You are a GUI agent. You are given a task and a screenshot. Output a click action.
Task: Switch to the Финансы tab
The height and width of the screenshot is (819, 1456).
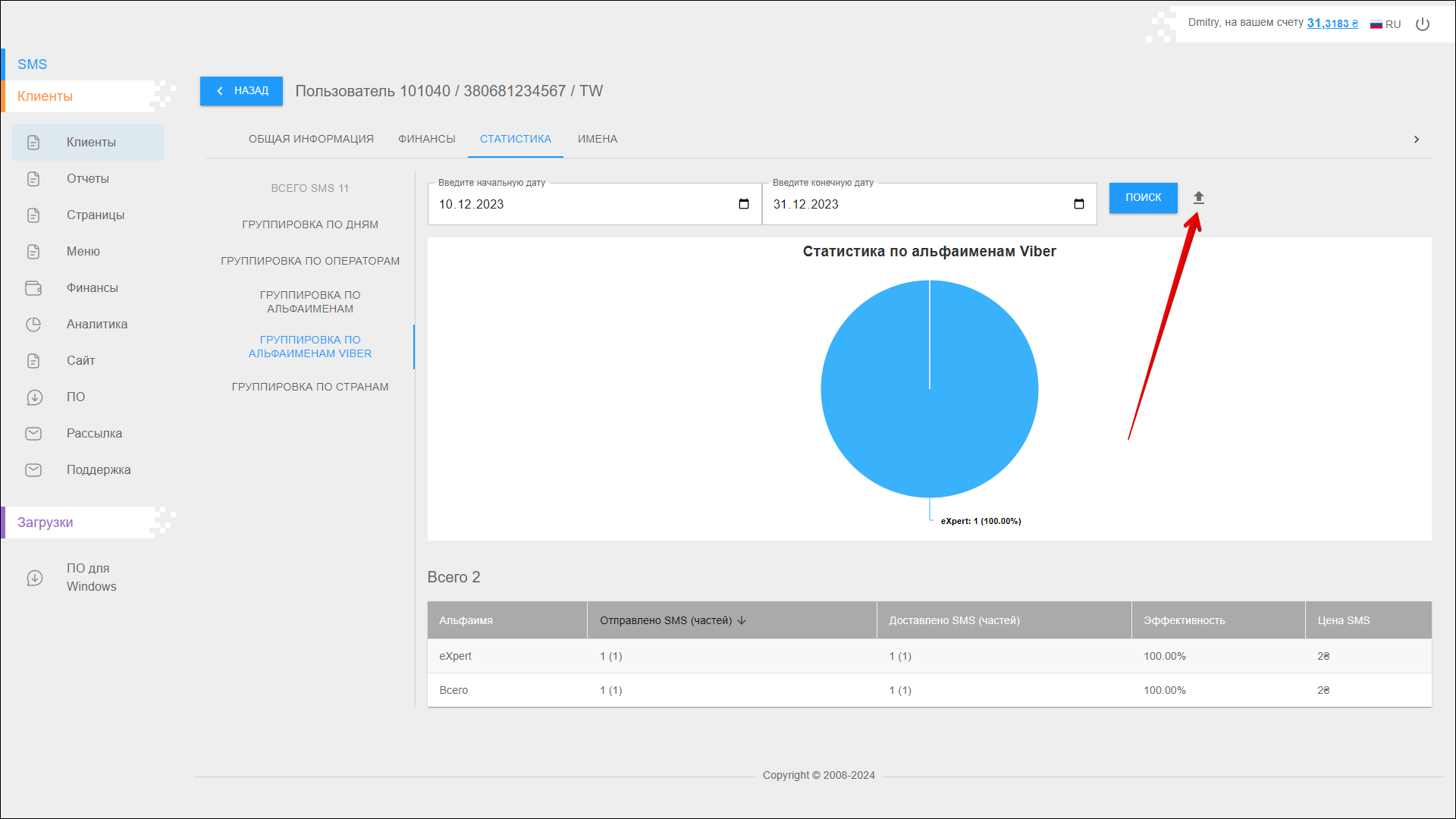426,139
